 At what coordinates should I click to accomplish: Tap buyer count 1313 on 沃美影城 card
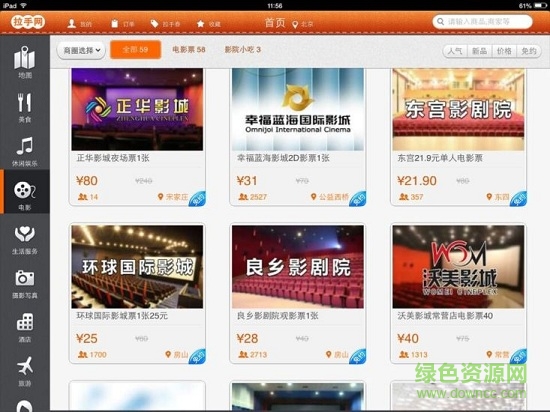pyautogui.click(x=413, y=354)
